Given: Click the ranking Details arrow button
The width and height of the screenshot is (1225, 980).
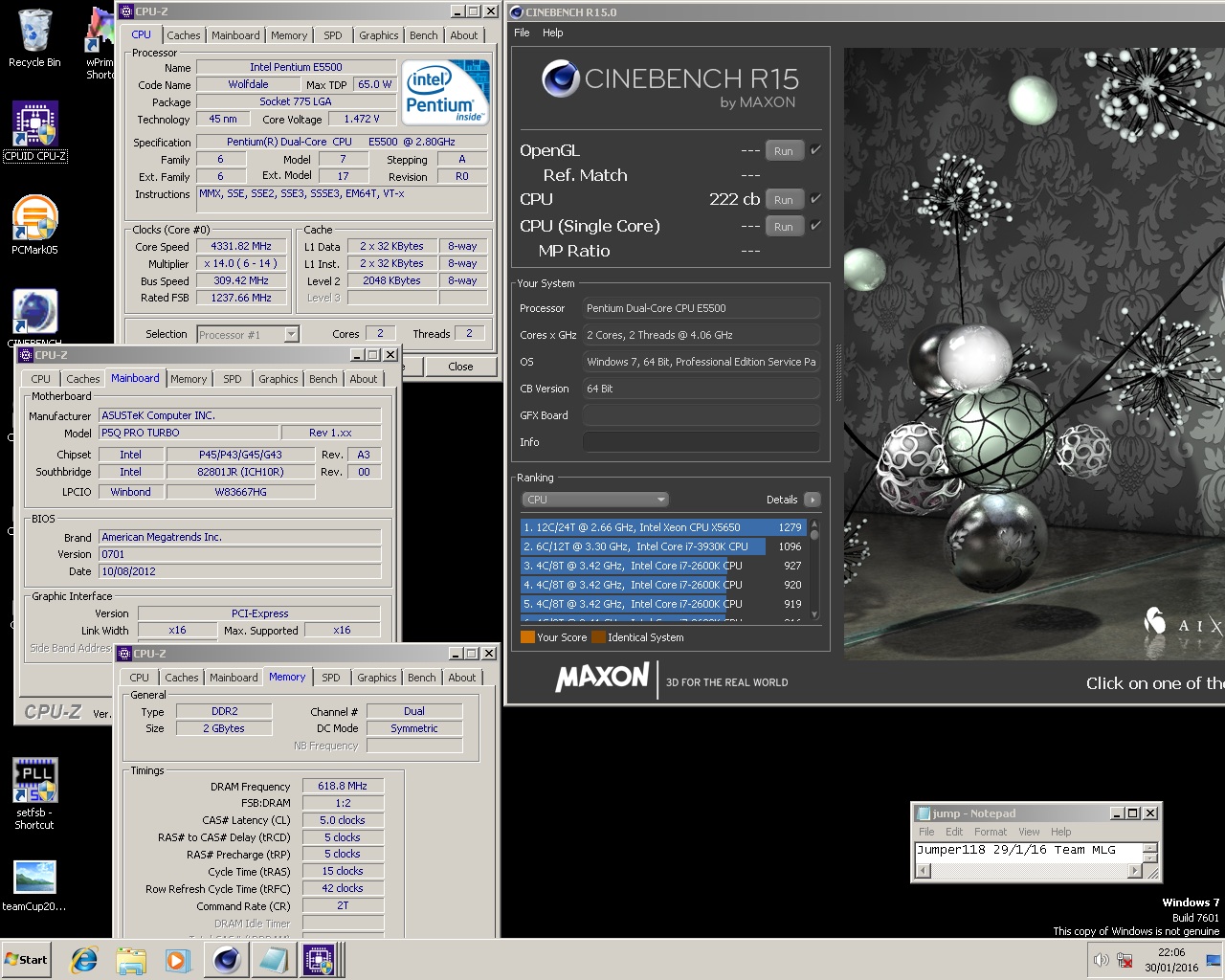Looking at the screenshot, I should (x=813, y=500).
